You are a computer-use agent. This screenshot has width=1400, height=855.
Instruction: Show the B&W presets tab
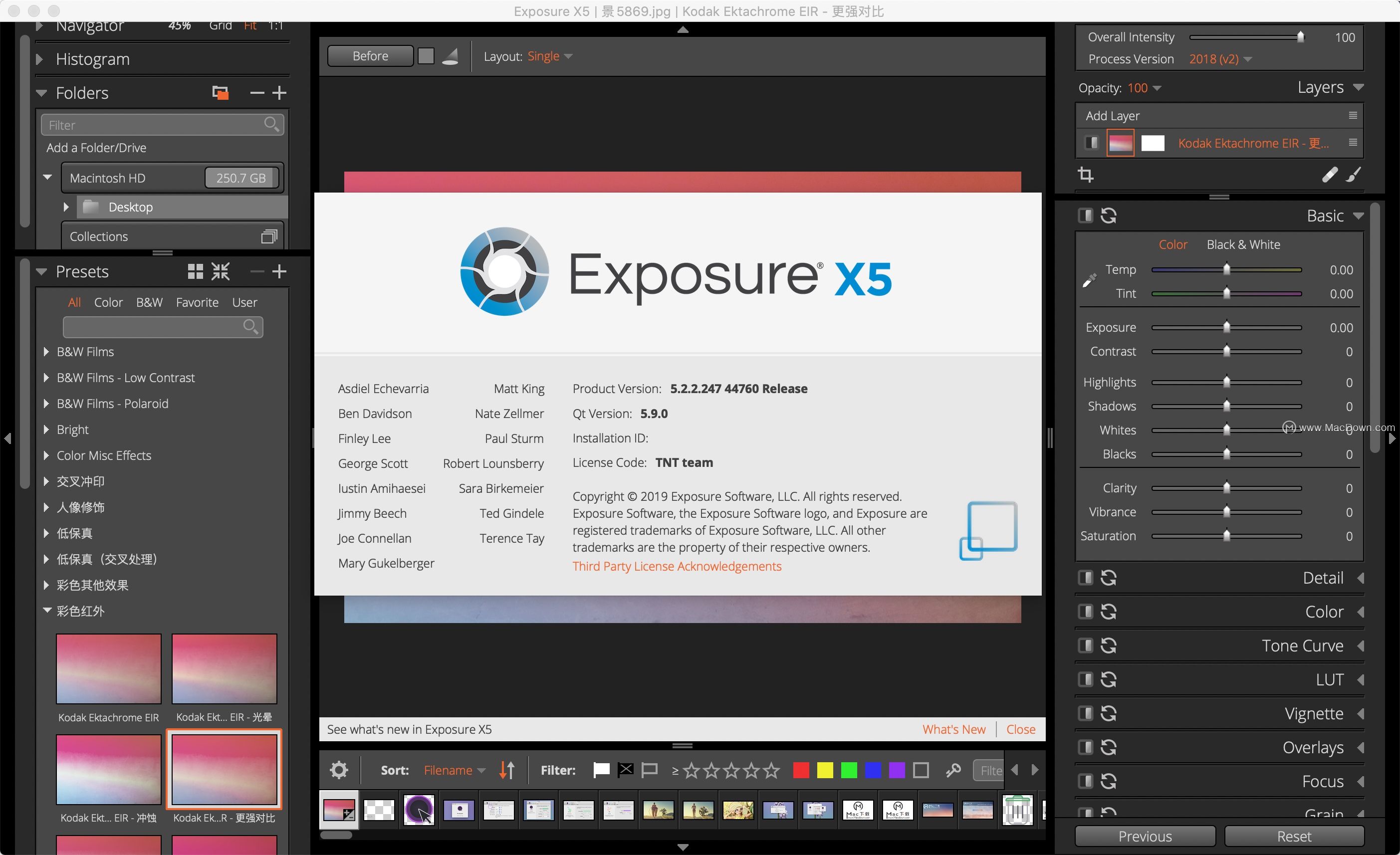click(x=149, y=302)
